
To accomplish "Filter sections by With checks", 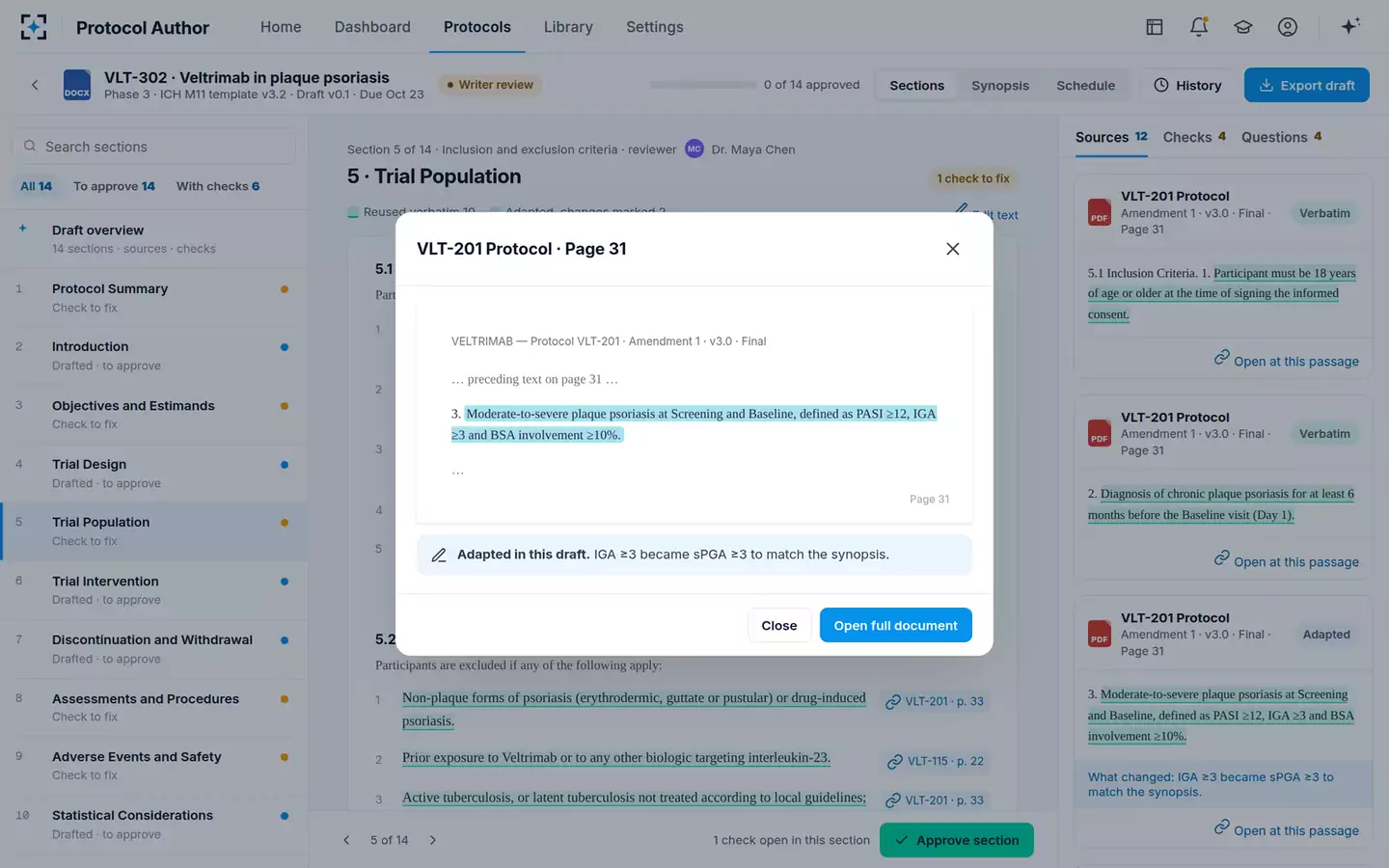I will point(218,186).
